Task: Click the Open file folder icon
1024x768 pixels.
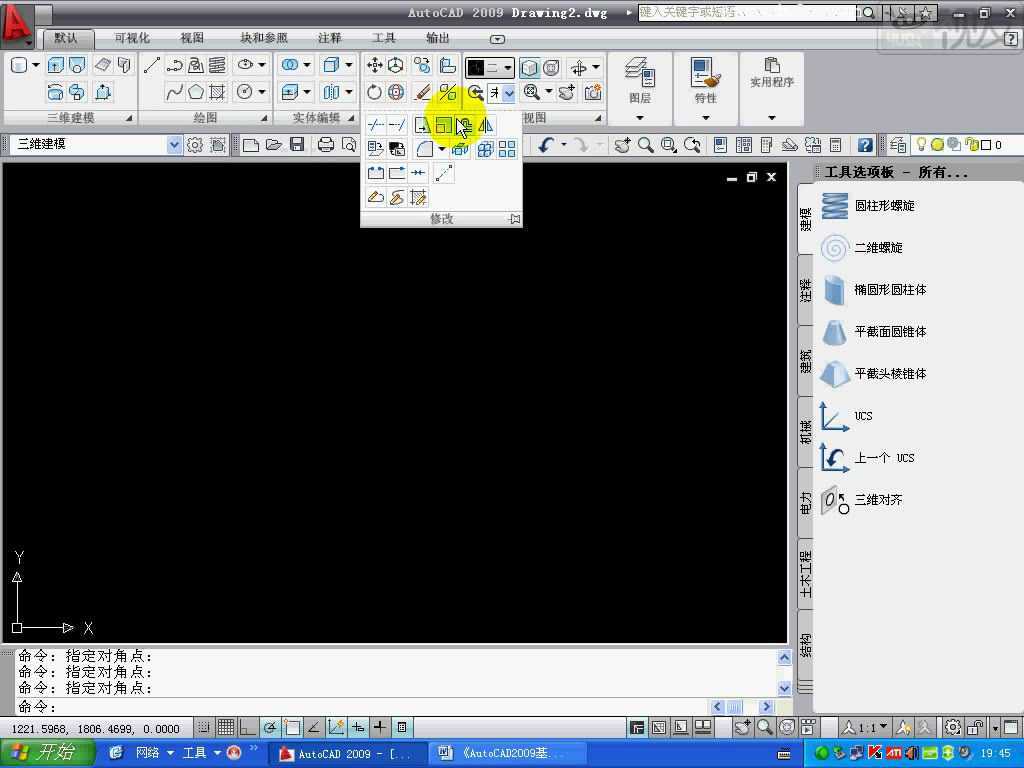Action: pos(274,144)
